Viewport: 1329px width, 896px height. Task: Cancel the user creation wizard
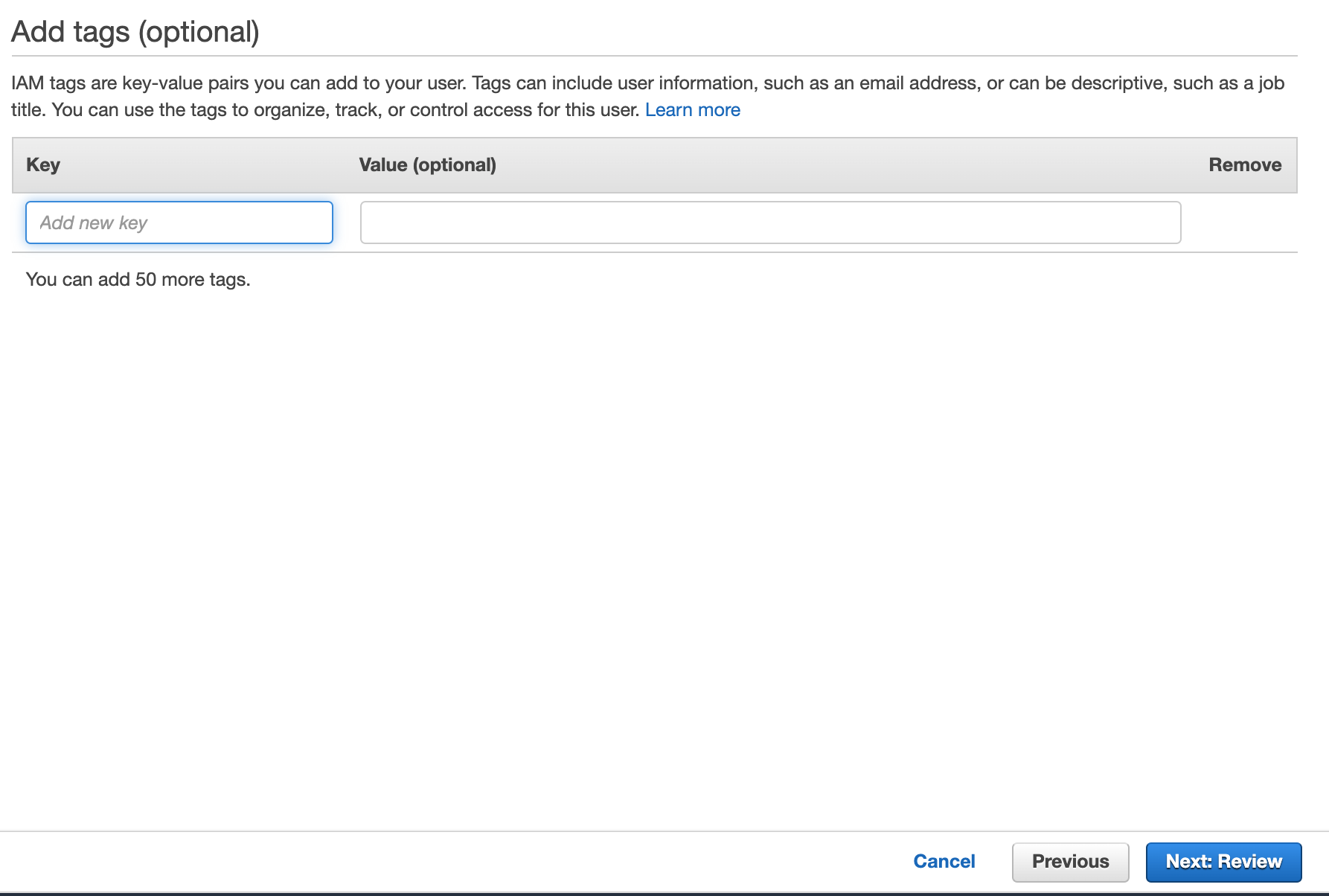click(944, 861)
